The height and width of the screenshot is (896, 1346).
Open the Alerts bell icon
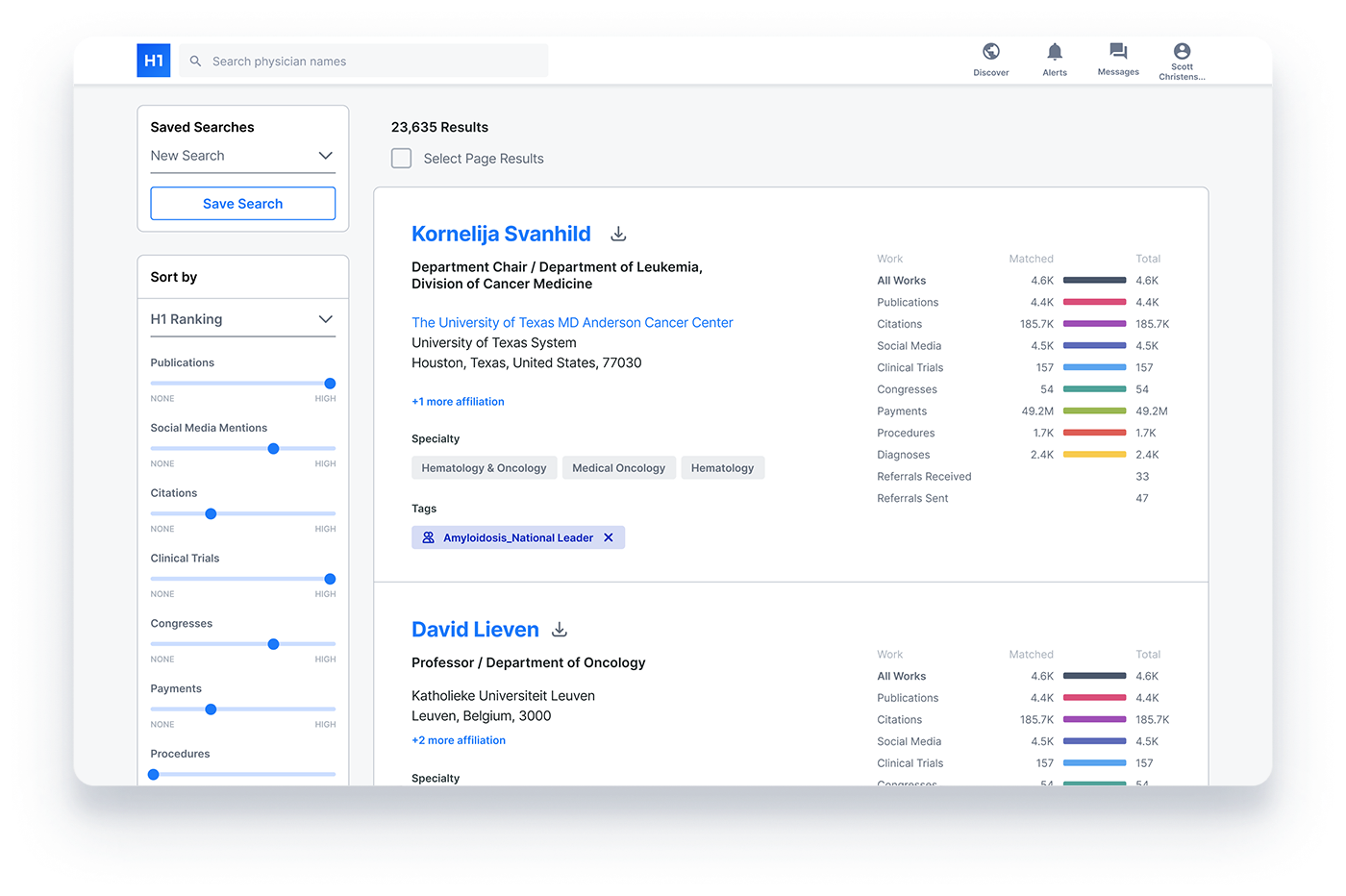[1055, 52]
